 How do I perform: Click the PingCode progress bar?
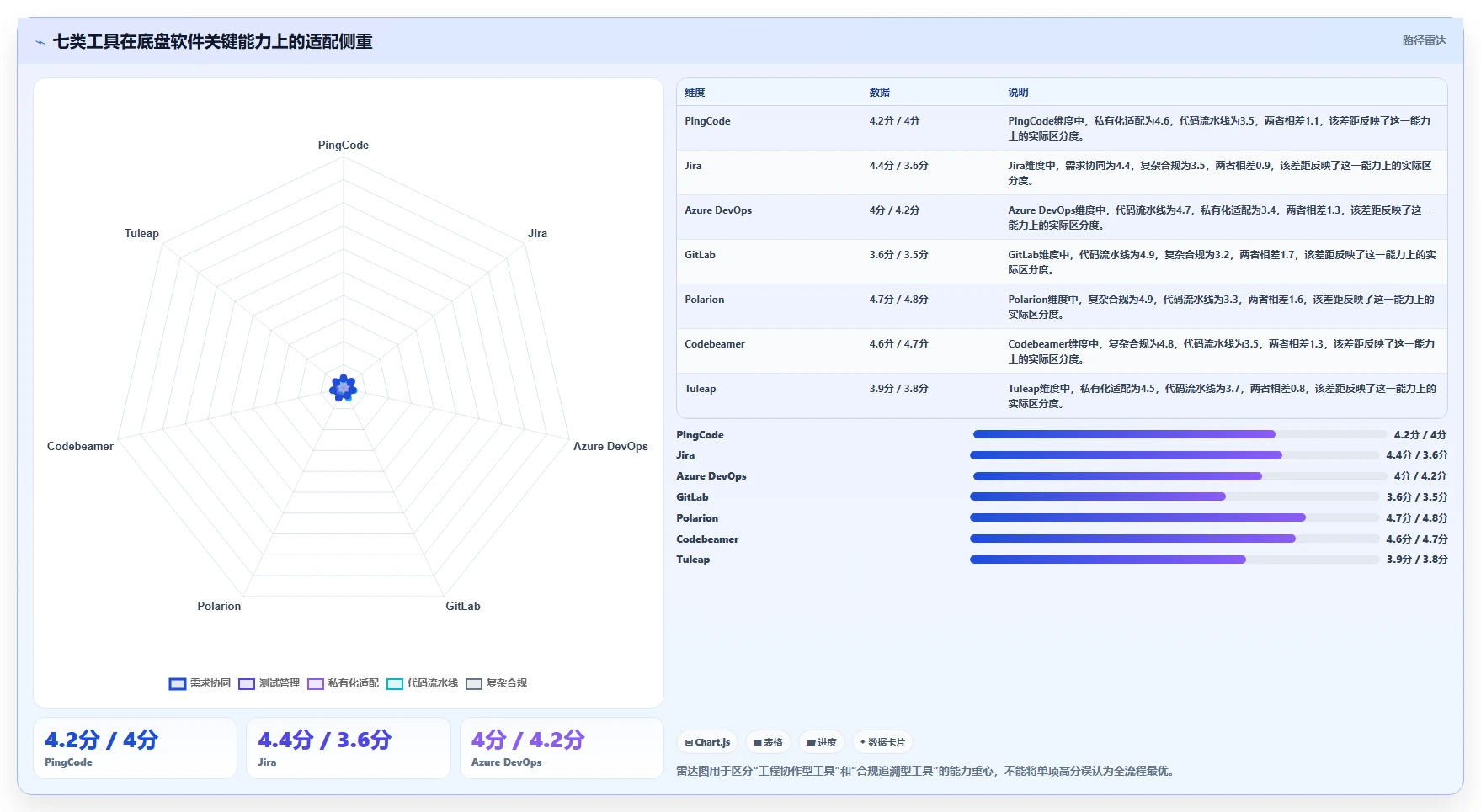(x=1180, y=434)
